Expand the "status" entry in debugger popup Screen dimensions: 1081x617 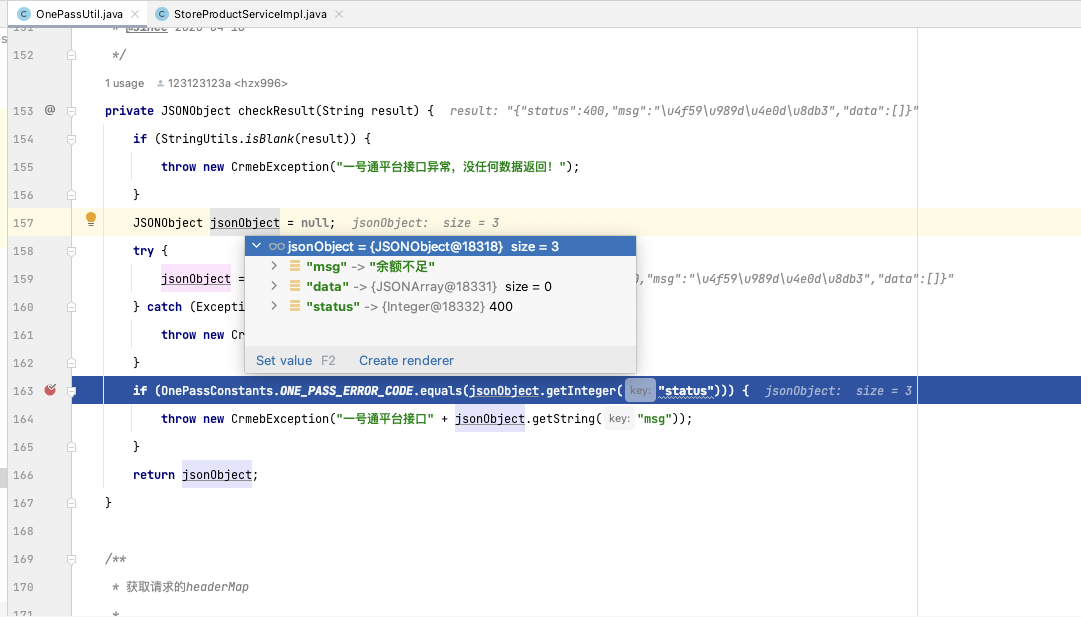[x=275, y=306]
